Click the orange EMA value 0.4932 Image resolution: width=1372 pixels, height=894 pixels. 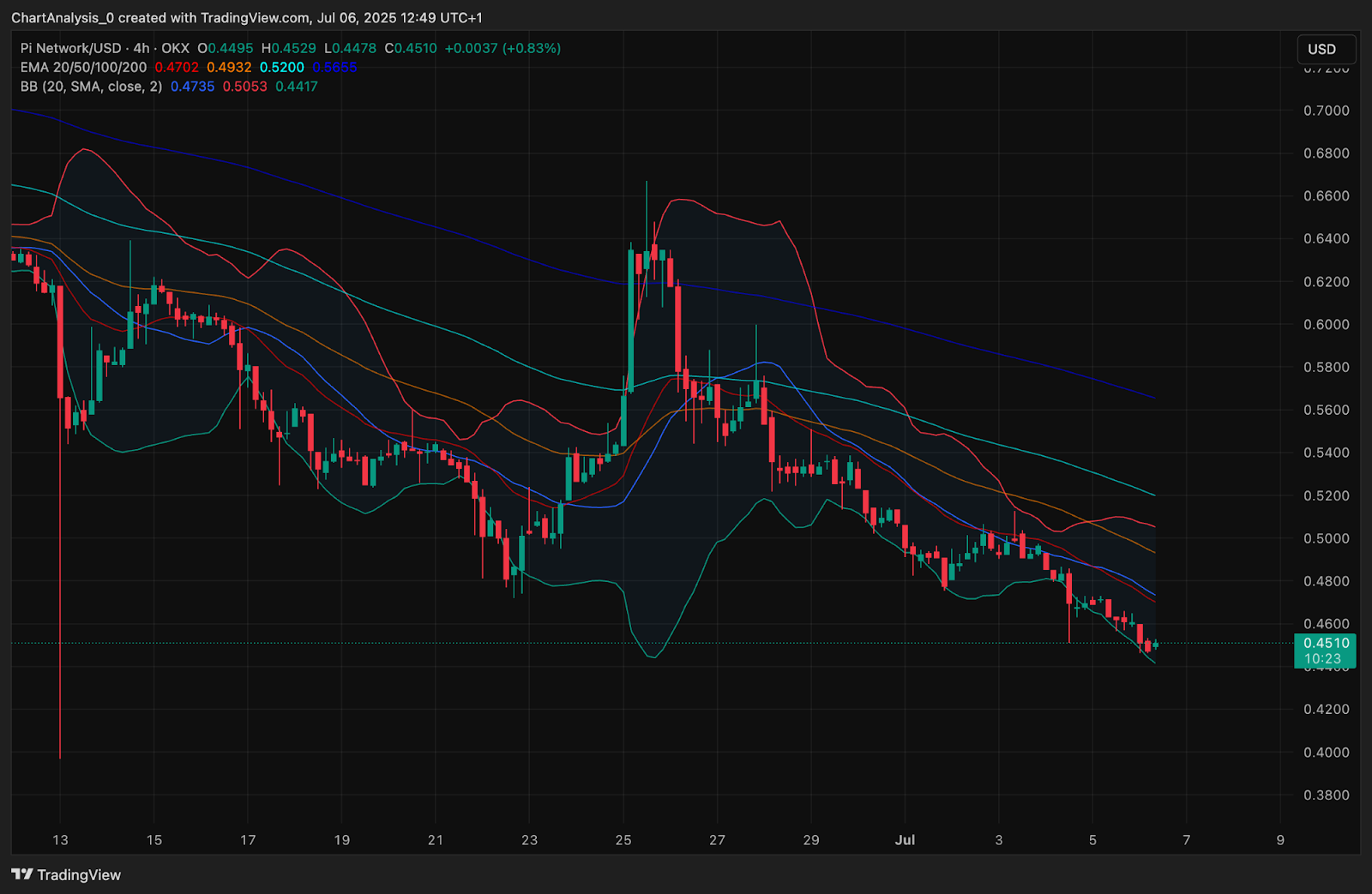point(229,67)
